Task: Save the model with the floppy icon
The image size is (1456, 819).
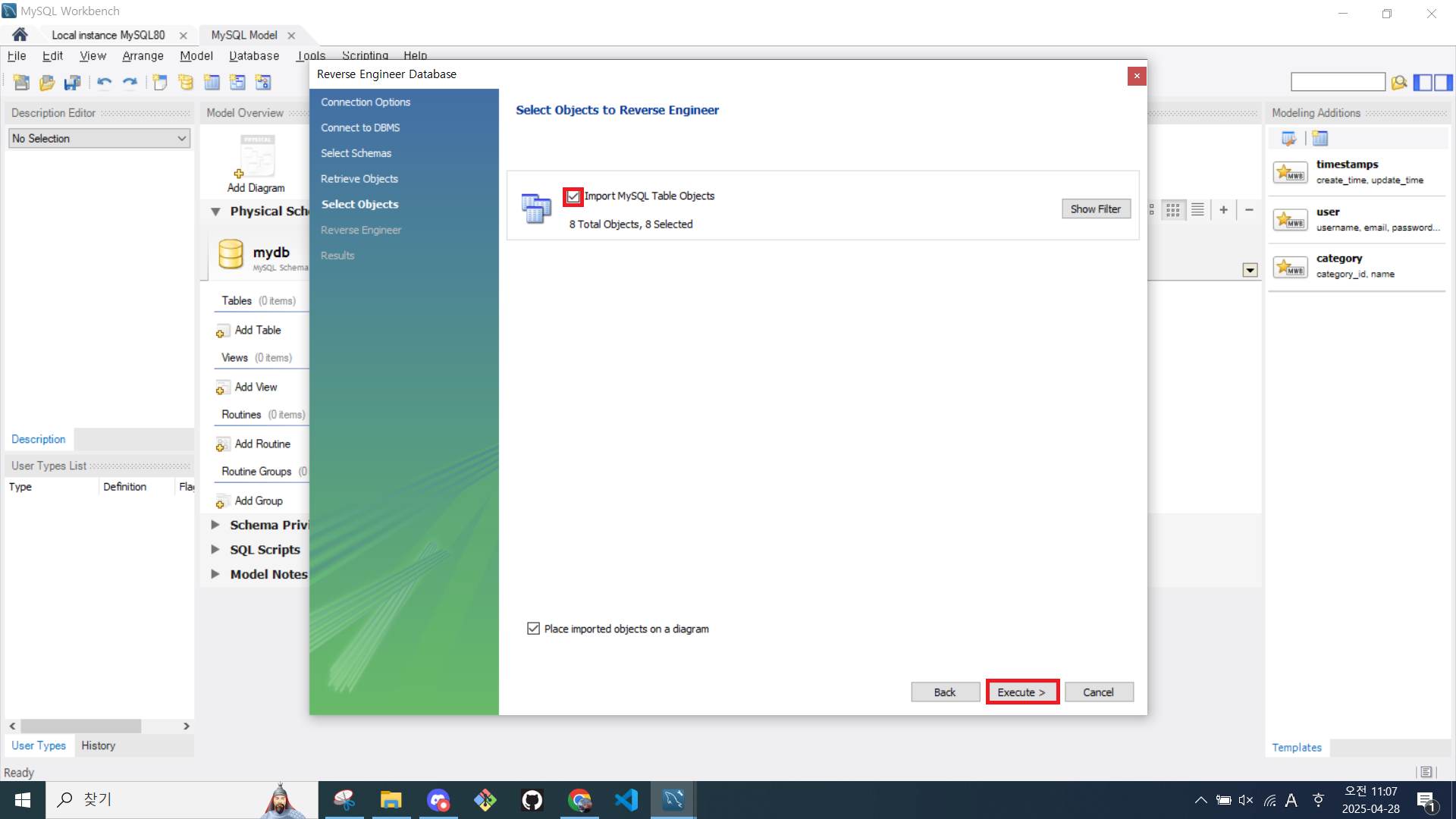Action: click(x=73, y=82)
